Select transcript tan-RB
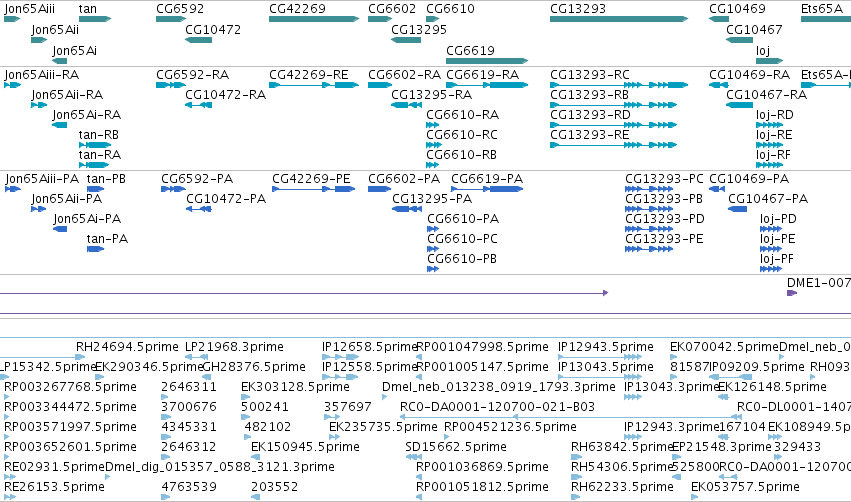Screen dimensions: 851x502 98,135
